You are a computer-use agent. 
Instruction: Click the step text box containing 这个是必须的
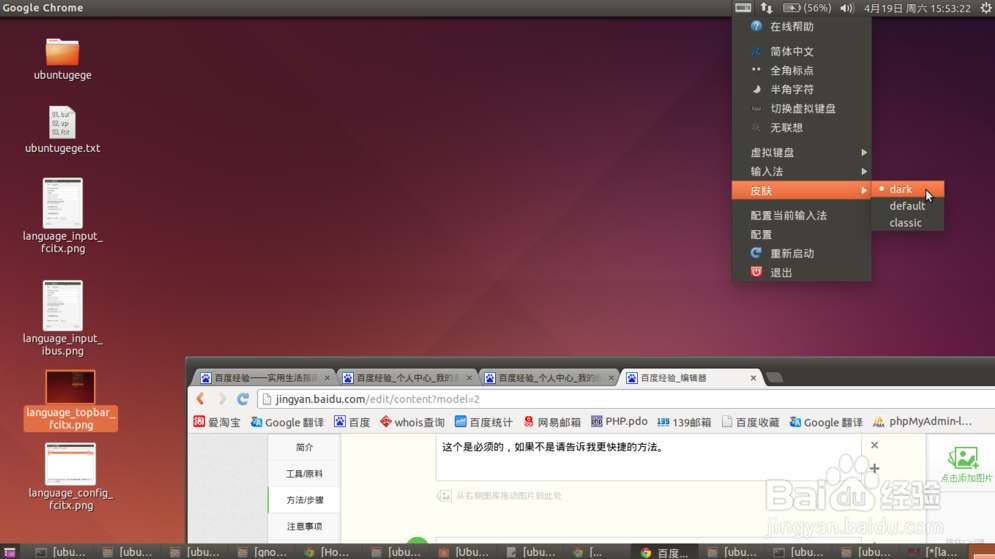pos(649,457)
